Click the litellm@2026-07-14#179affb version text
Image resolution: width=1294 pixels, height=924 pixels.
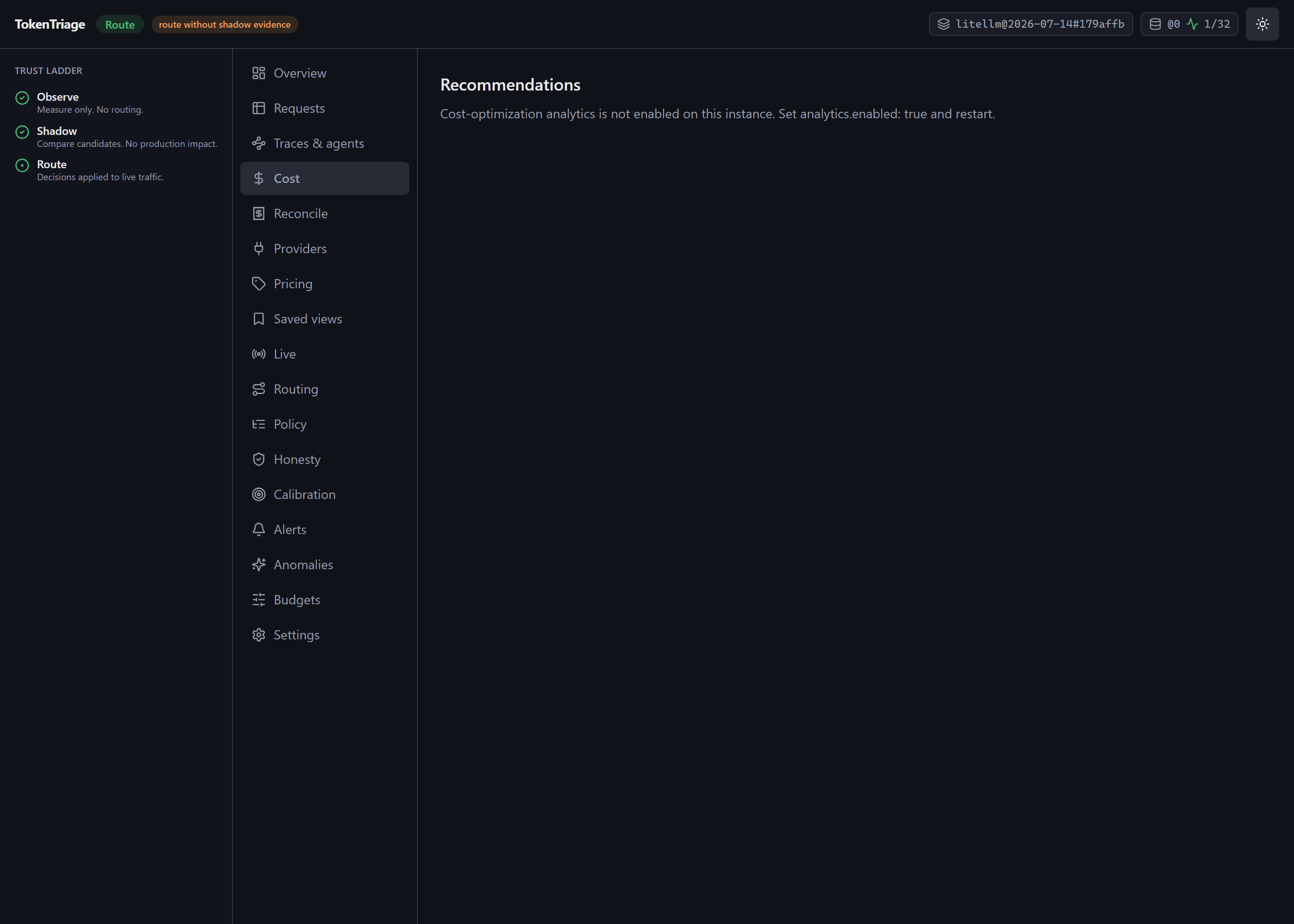[1040, 24]
